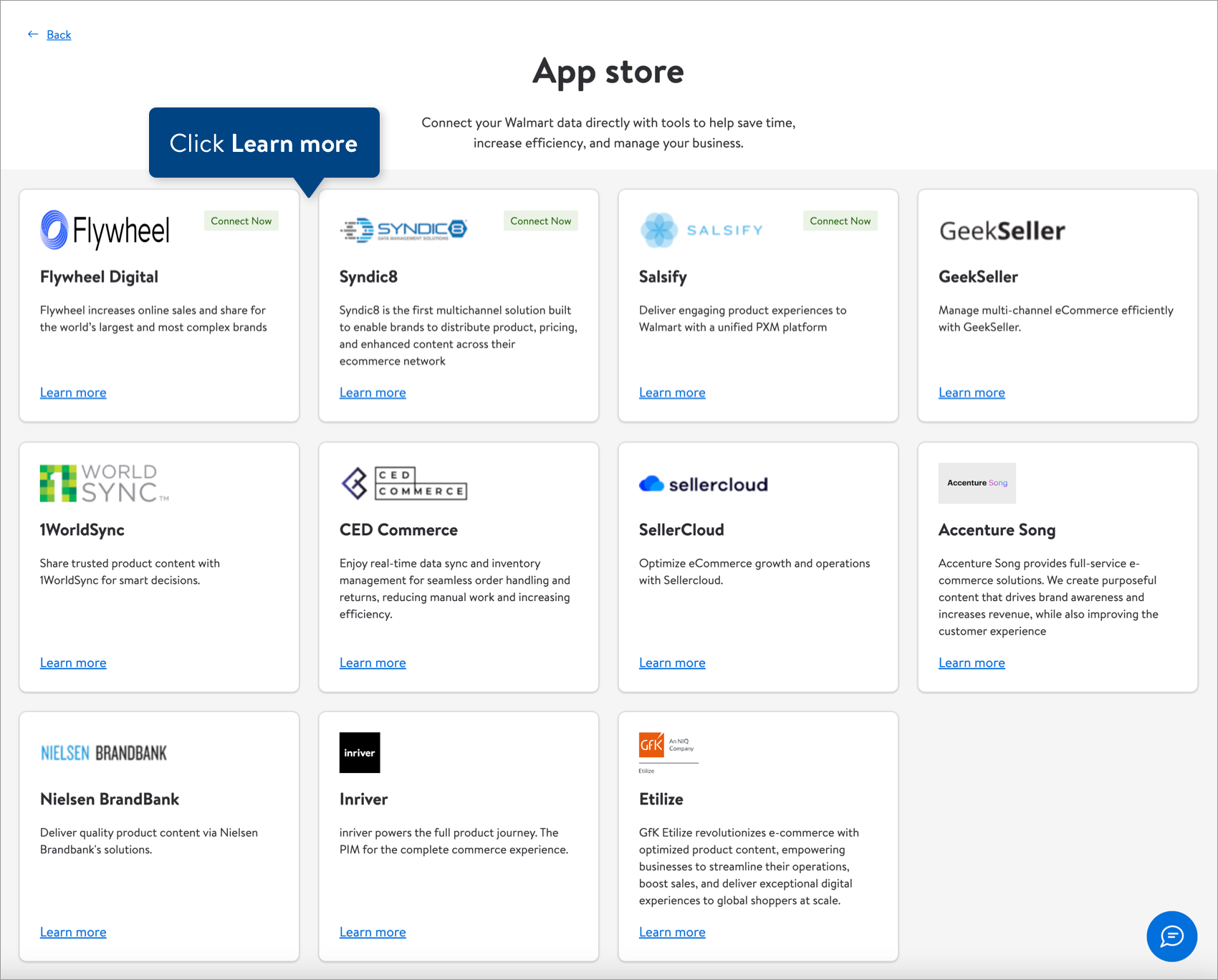Click the Click Learn more tooltip banner
The height and width of the screenshot is (980, 1218).
(264, 143)
